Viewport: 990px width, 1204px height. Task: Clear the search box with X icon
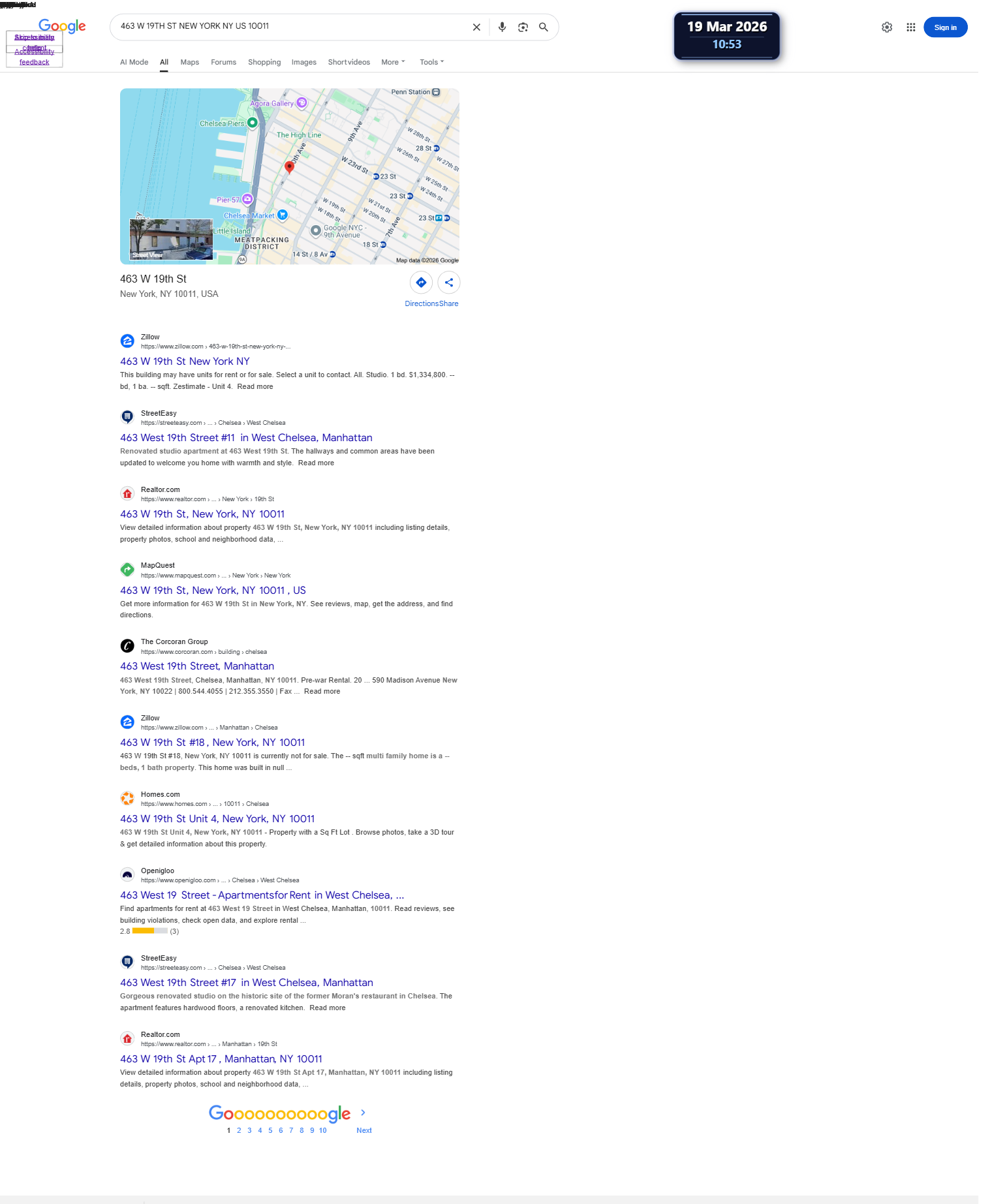(476, 27)
